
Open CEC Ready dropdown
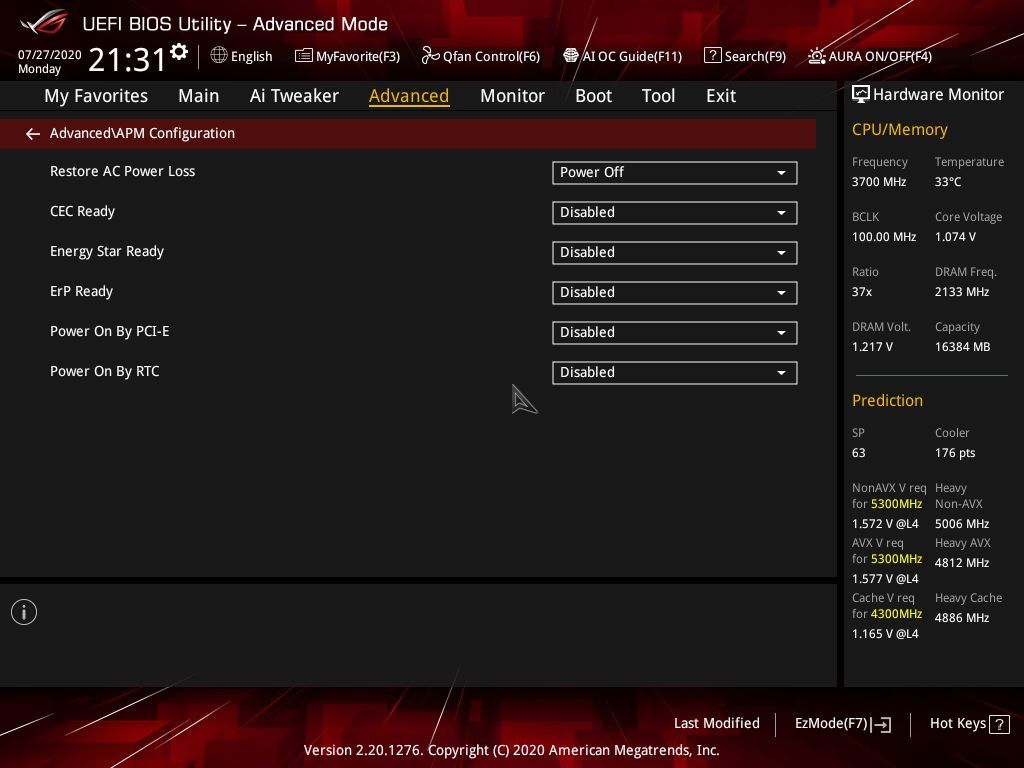675,212
